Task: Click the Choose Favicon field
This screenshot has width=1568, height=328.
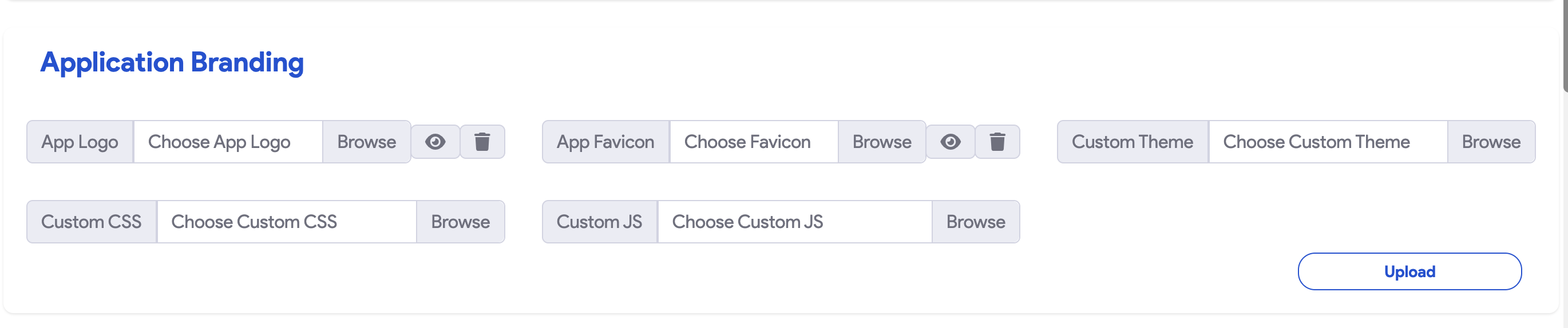Action: 754,142
